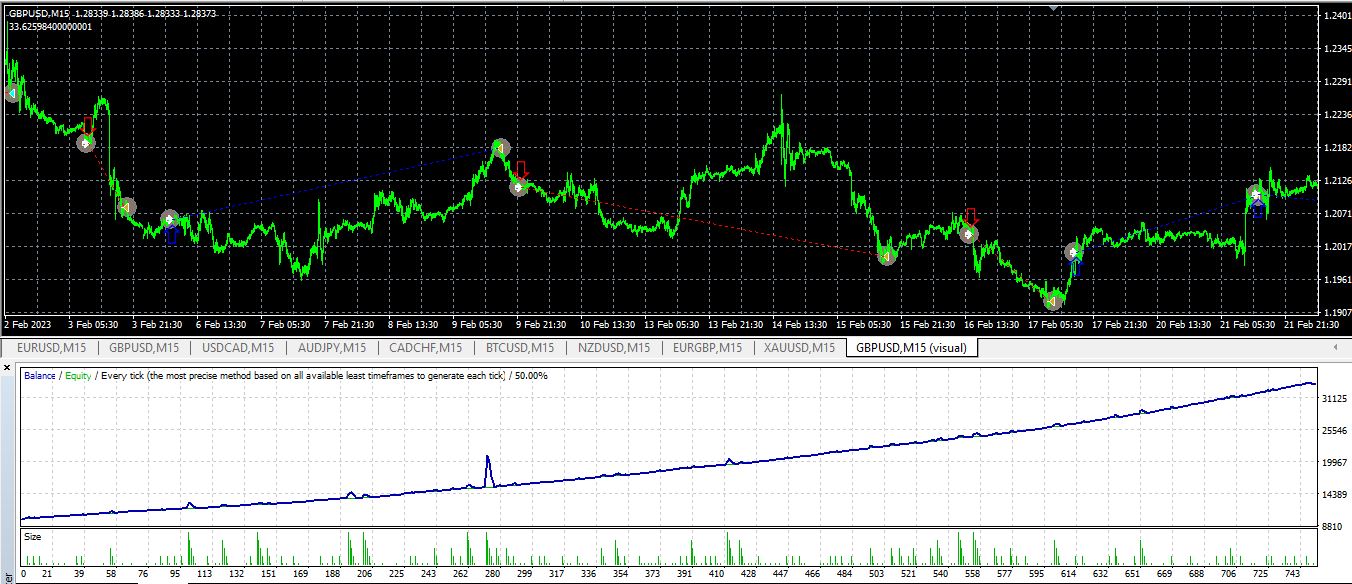Click the balance spike near trade 280
Image resolution: width=1352 pixels, height=584 pixels.
488,470
